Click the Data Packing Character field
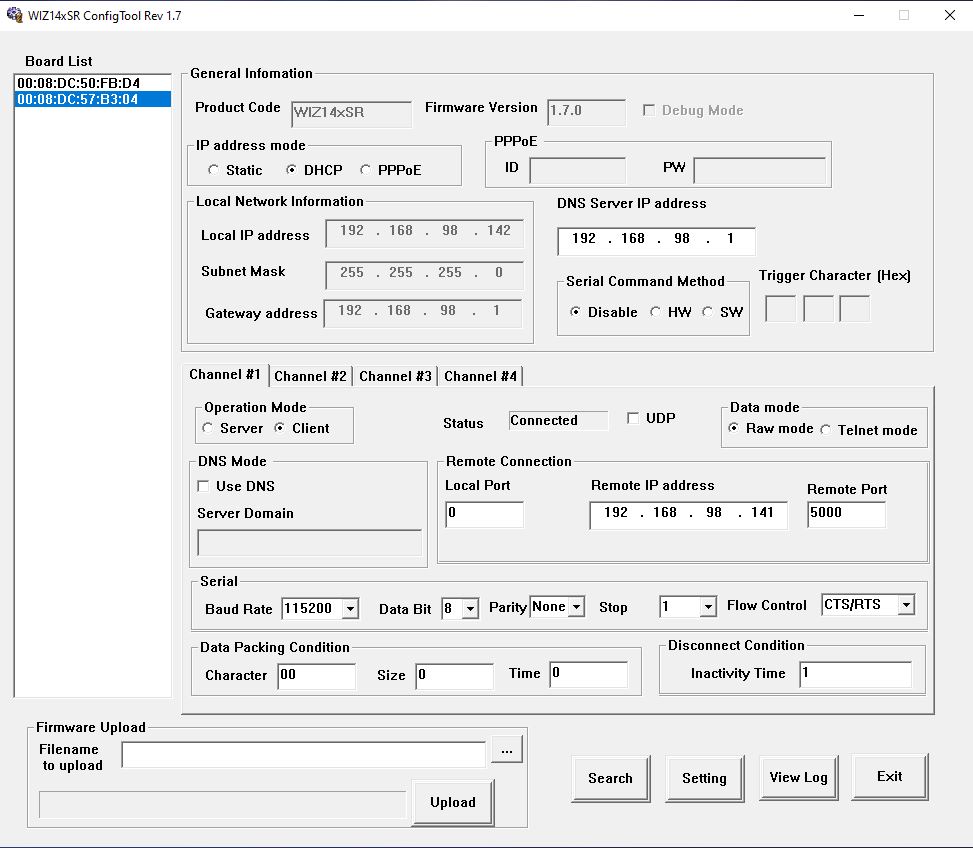Screen dimensions: 973x848 click(x=316, y=676)
